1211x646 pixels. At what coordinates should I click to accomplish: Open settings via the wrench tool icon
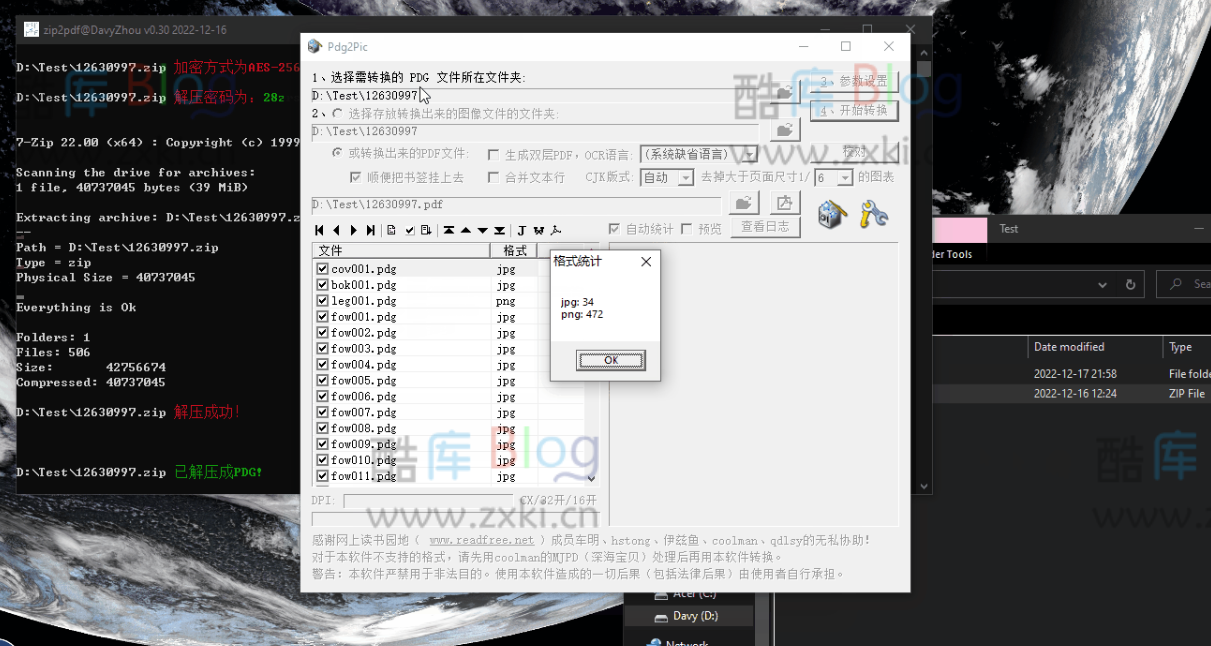tap(871, 211)
